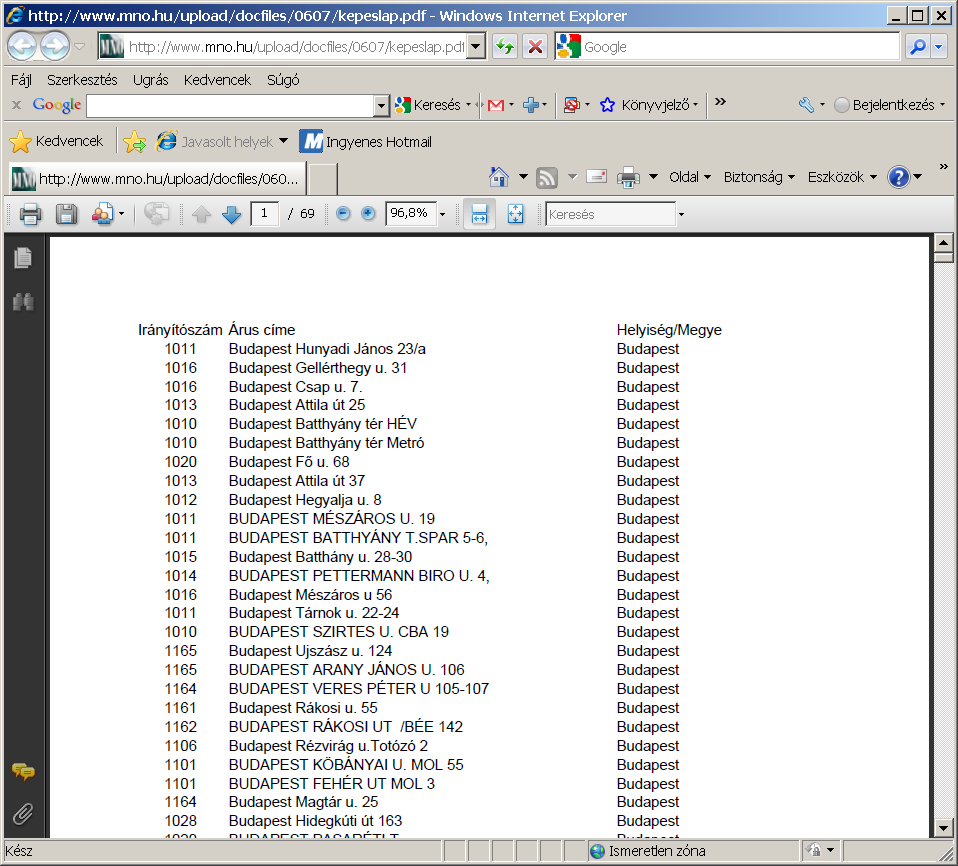
Task: Click the RSS feeds icon
Action: 547,177
